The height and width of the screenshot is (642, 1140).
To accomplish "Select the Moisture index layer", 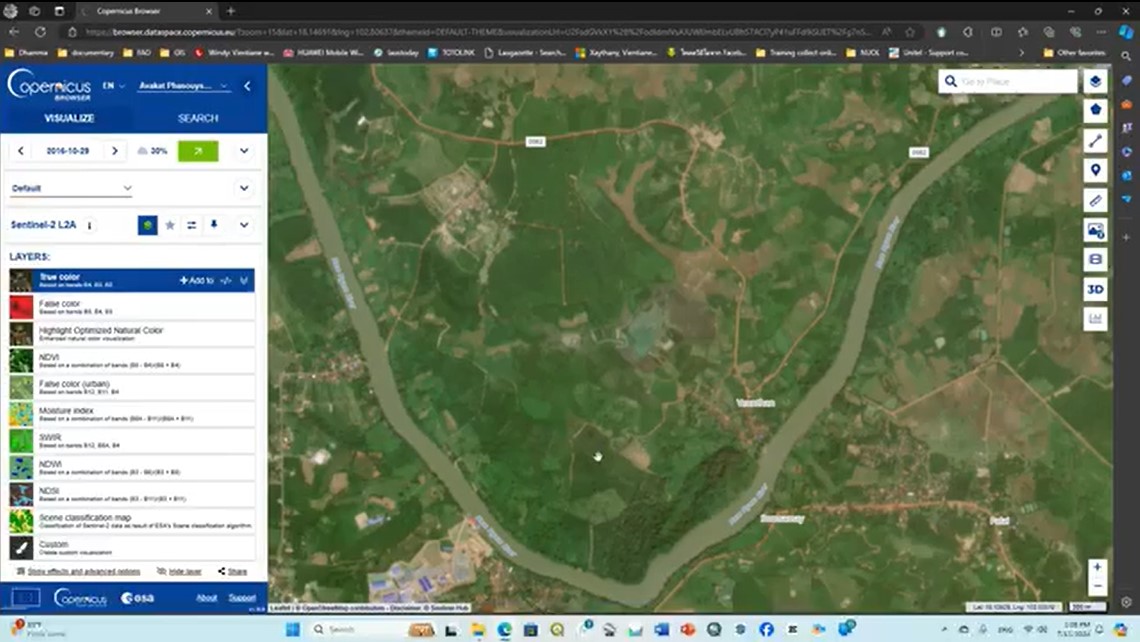I will tap(132, 414).
